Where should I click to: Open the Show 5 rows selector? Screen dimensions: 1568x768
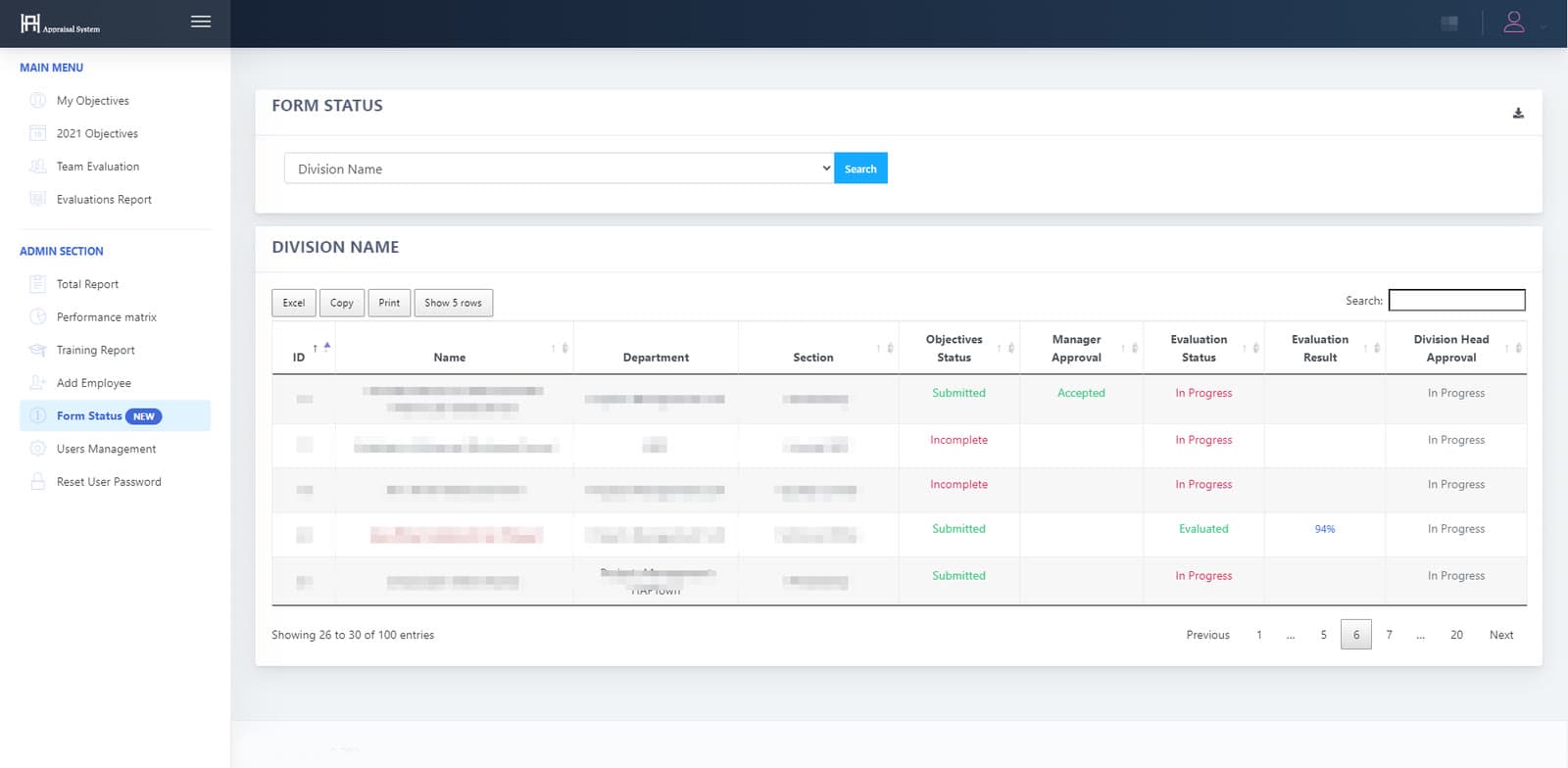point(454,303)
